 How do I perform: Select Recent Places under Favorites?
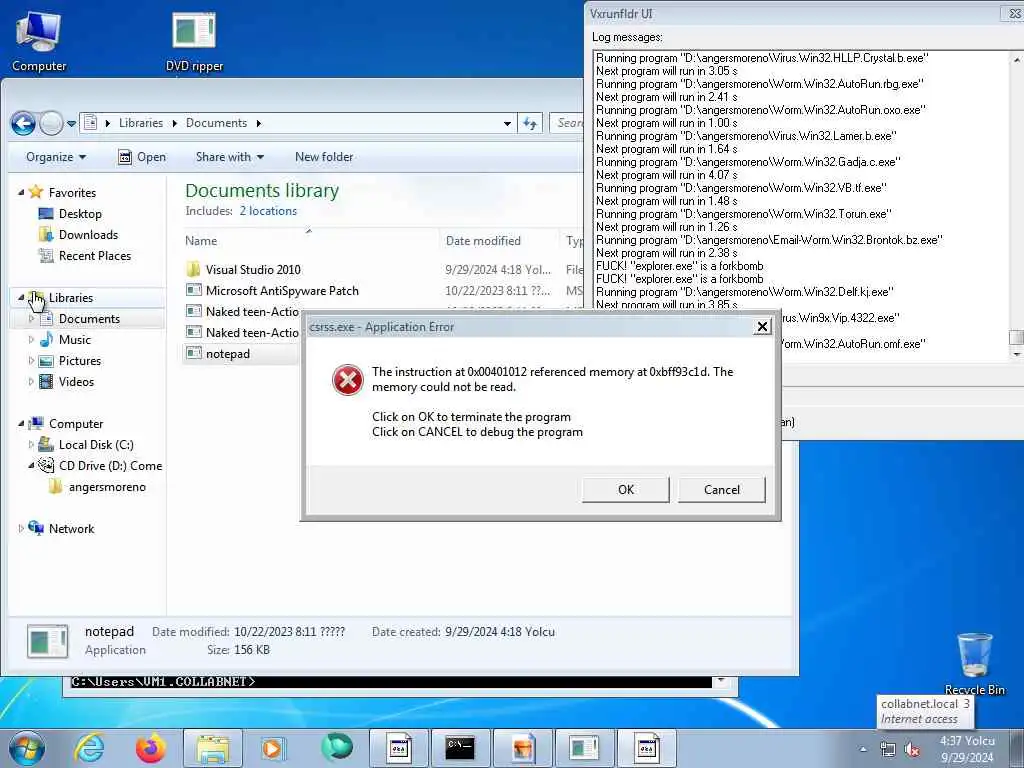point(95,255)
